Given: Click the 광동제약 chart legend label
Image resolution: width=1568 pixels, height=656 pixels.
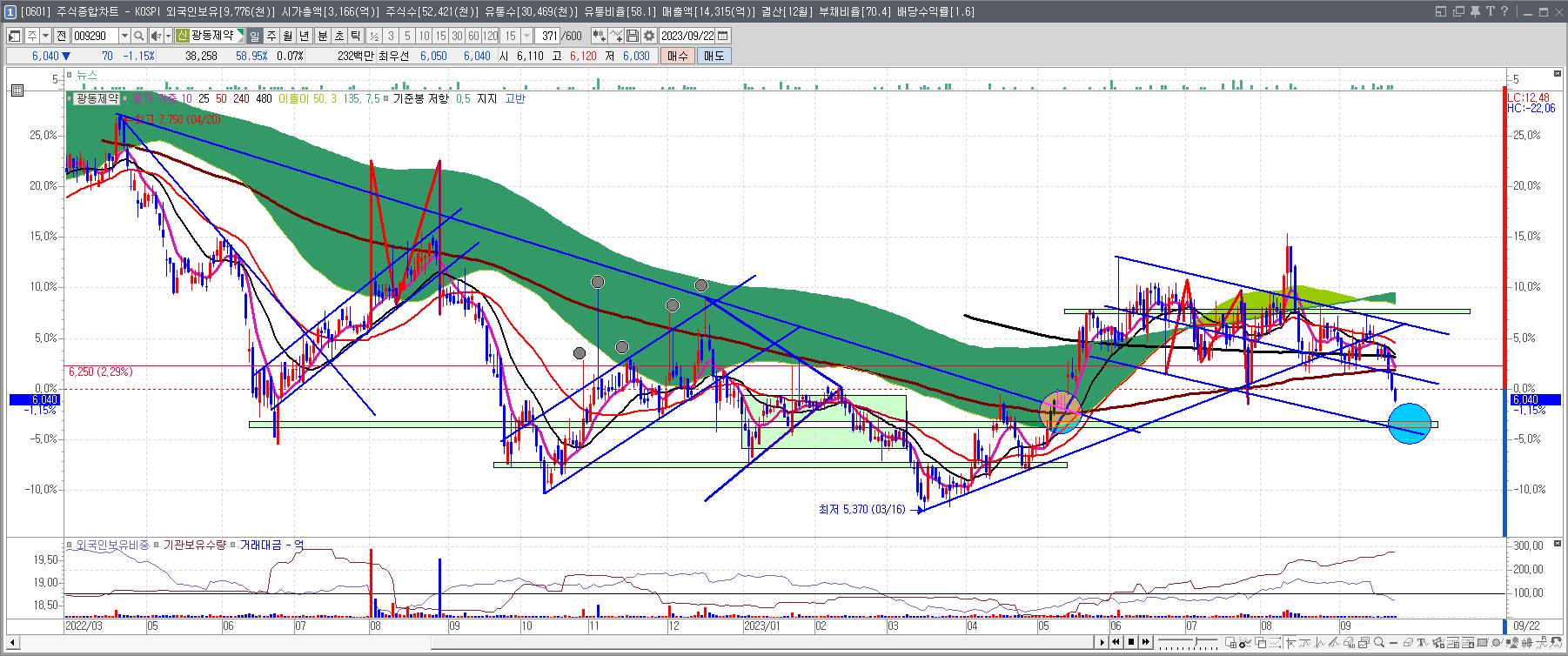Looking at the screenshot, I should [97, 98].
